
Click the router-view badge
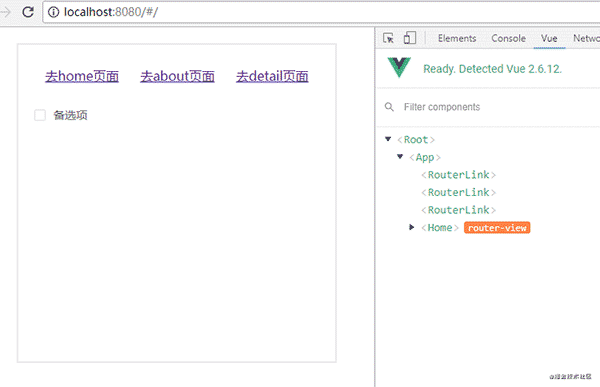coord(497,228)
